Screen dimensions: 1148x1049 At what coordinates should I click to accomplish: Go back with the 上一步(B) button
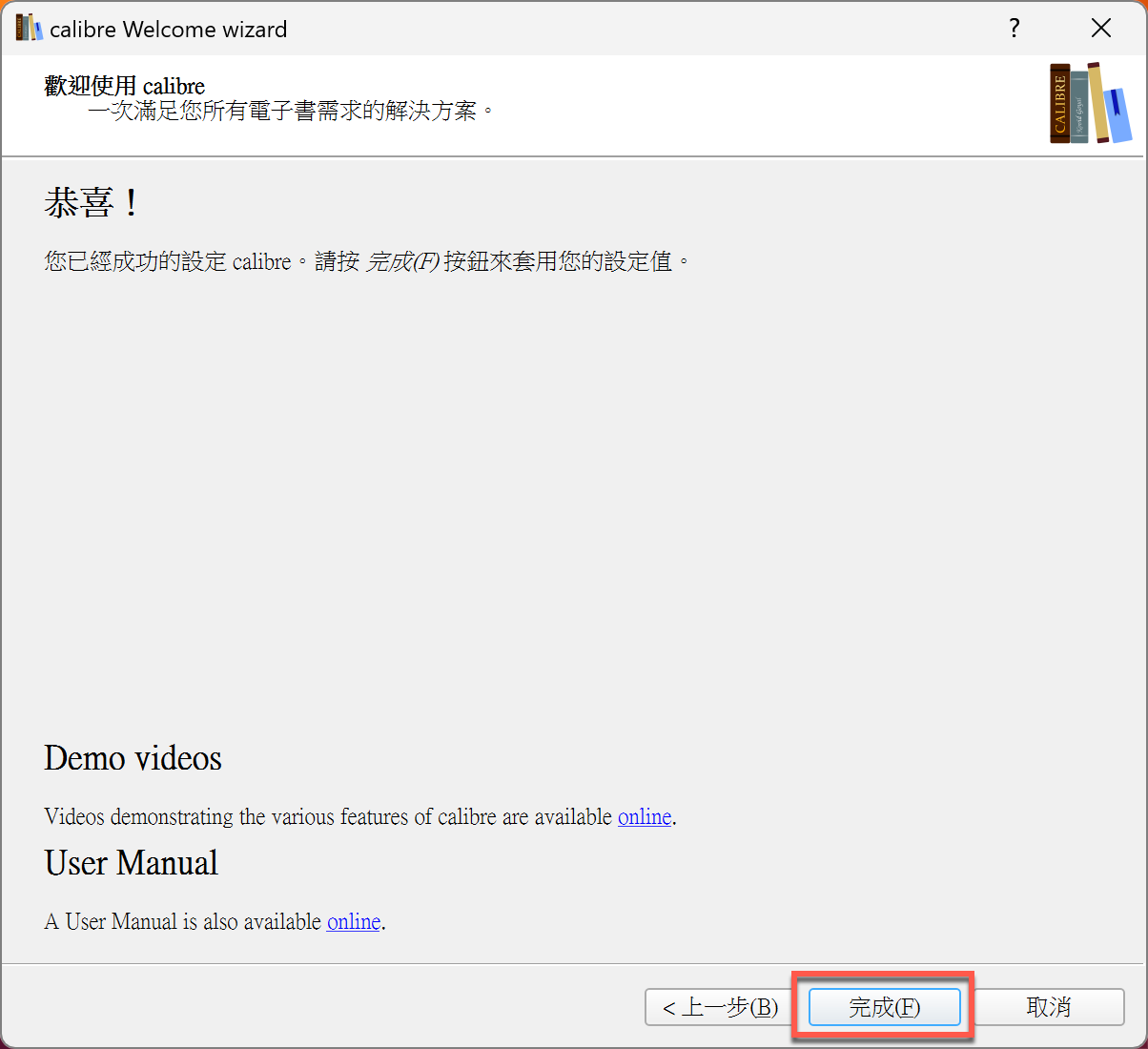(x=720, y=1007)
